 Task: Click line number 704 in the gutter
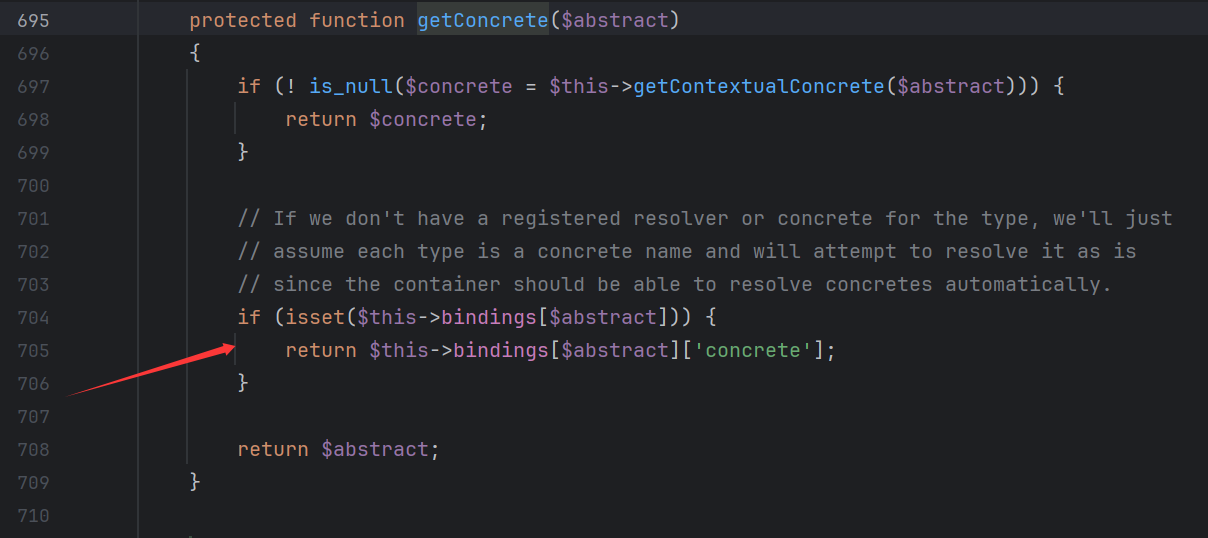click(x=33, y=318)
